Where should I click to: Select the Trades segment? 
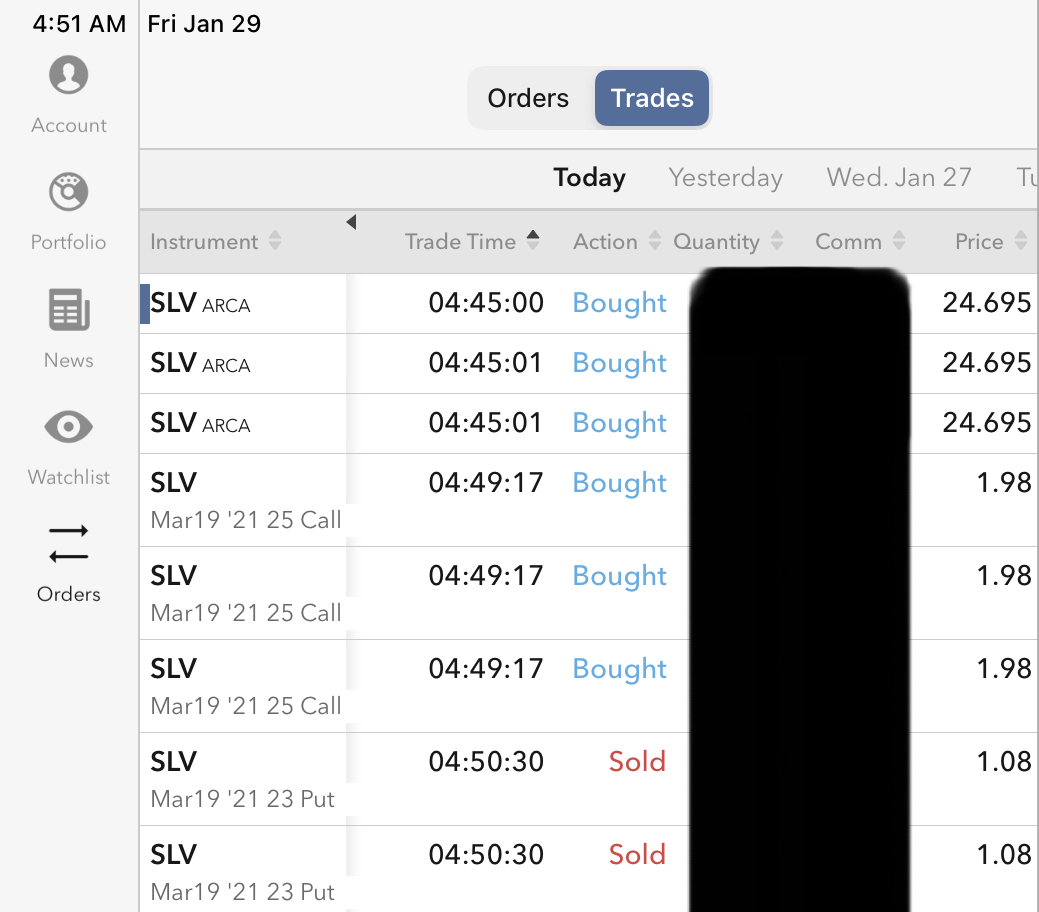click(652, 98)
